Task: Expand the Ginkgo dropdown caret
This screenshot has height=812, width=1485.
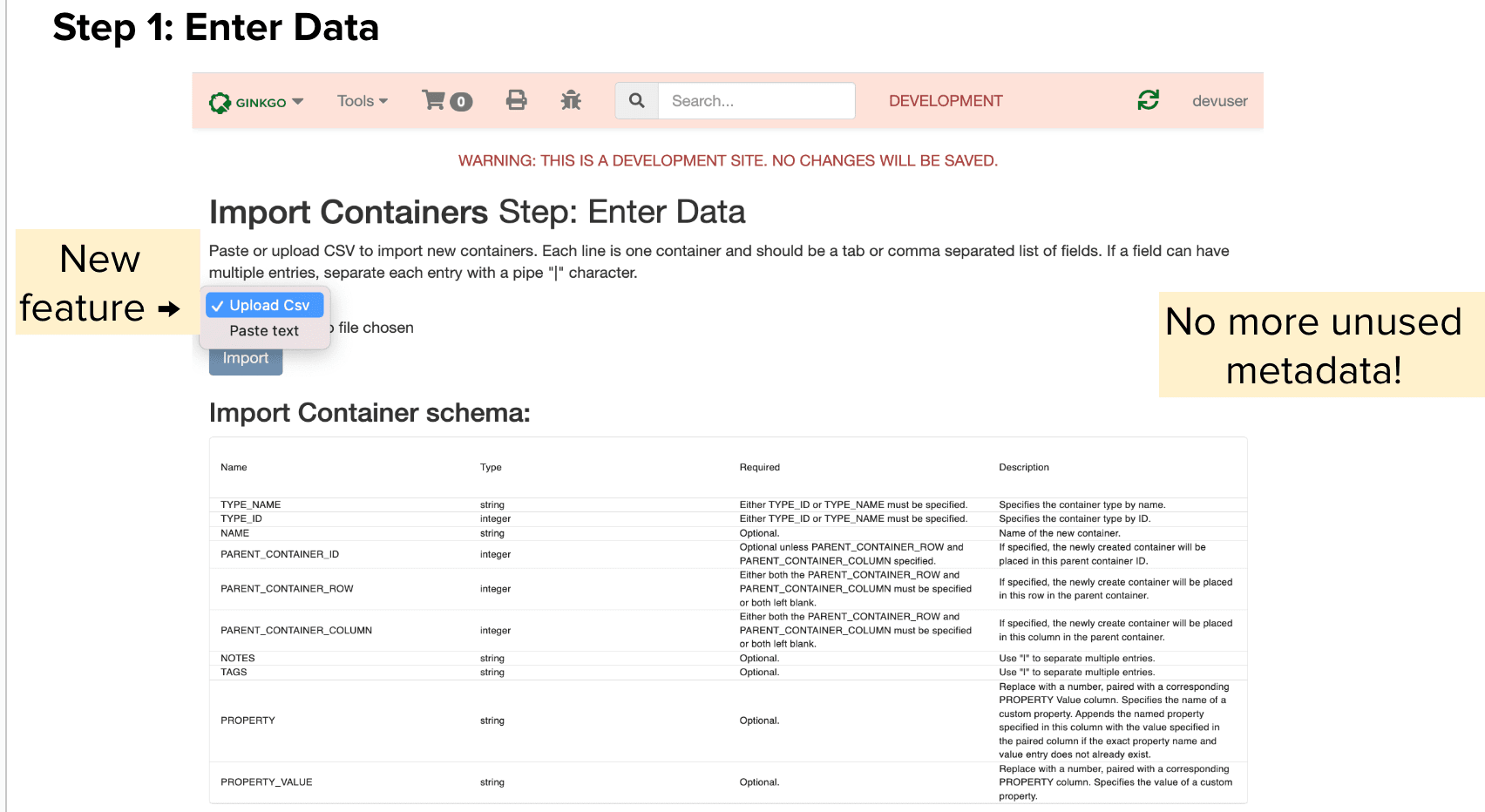Action: (x=298, y=101)
